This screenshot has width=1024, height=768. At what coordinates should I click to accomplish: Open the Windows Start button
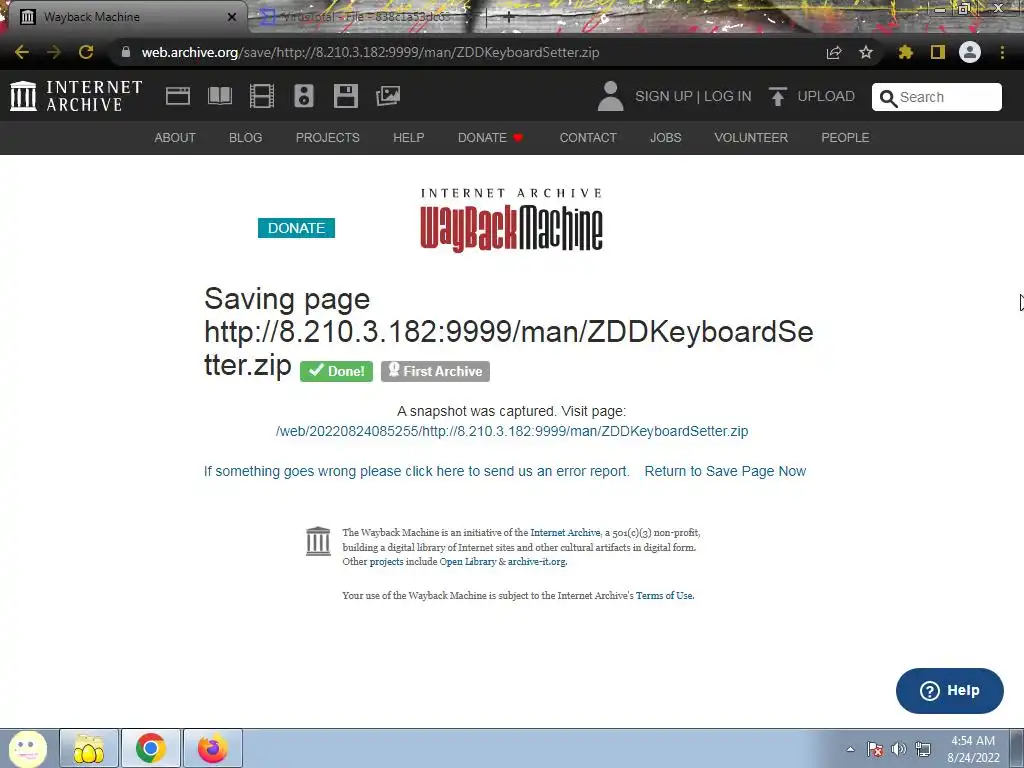pyautogui.click(x=27, y=748)
